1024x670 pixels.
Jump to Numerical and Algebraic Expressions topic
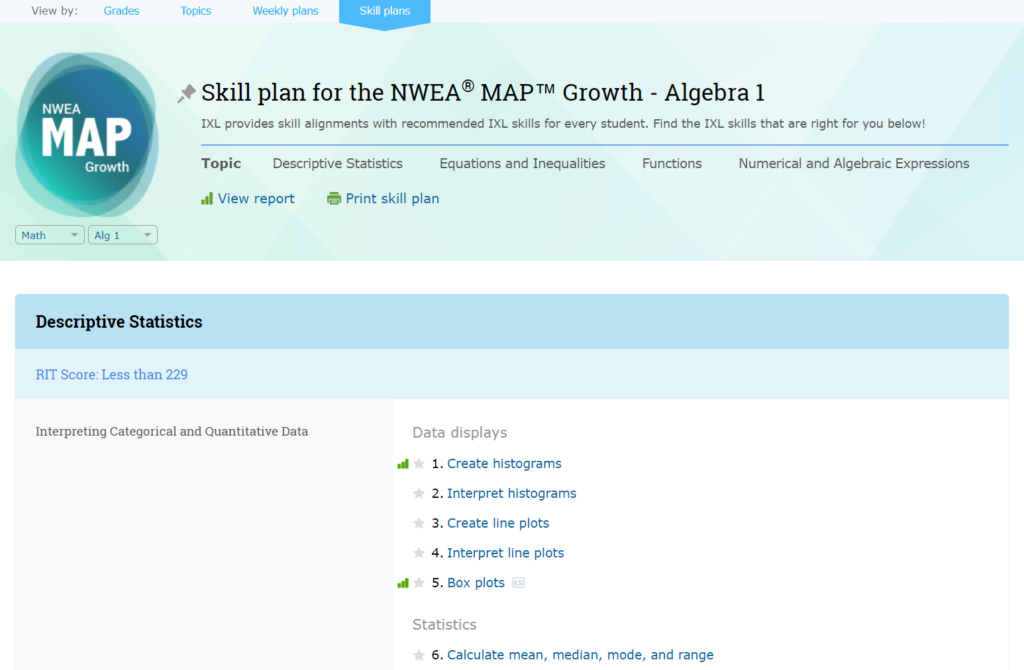point(853,164)
